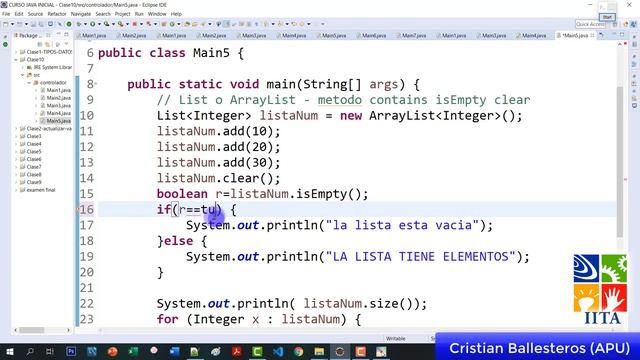
Task: Open the Window menu
Action: pos(157,14)
